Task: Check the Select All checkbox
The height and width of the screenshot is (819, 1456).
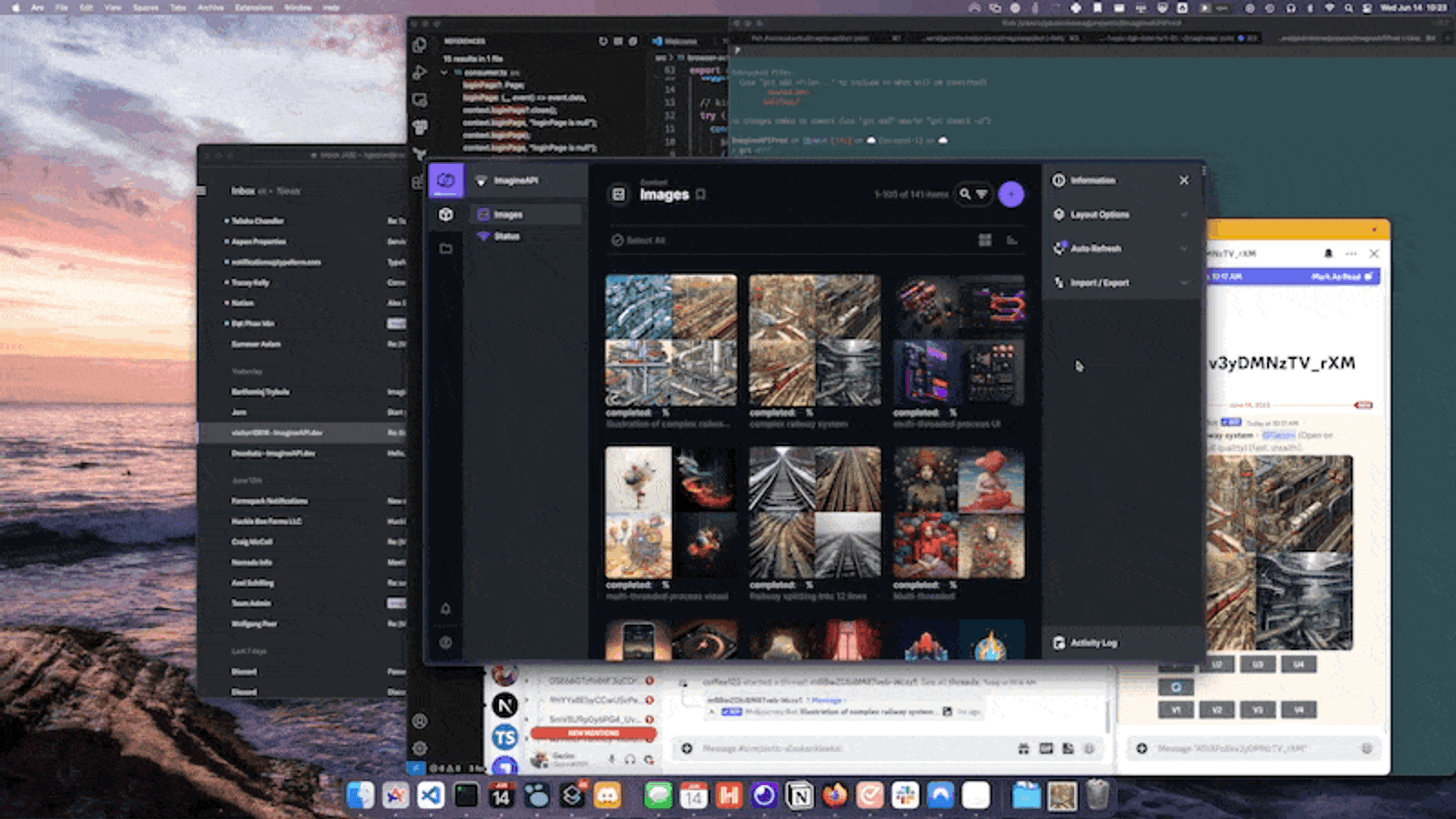Action: tap(618, 240)
